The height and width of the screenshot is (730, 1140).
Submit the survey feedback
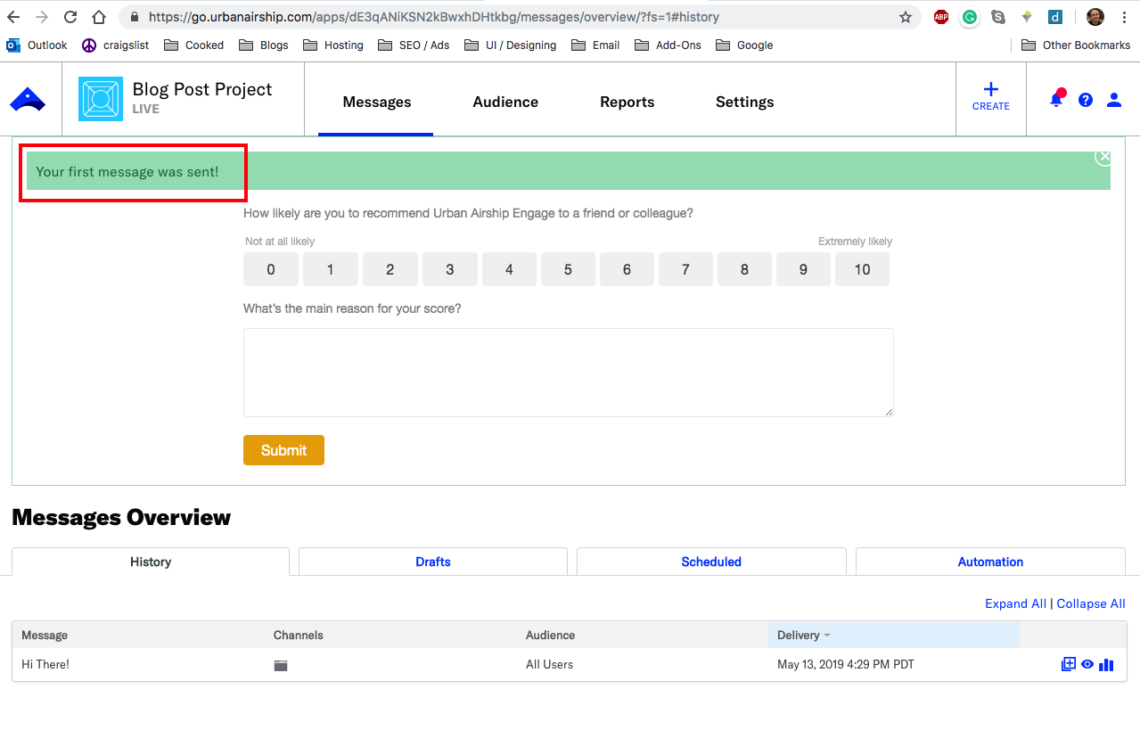pos(283,450)
